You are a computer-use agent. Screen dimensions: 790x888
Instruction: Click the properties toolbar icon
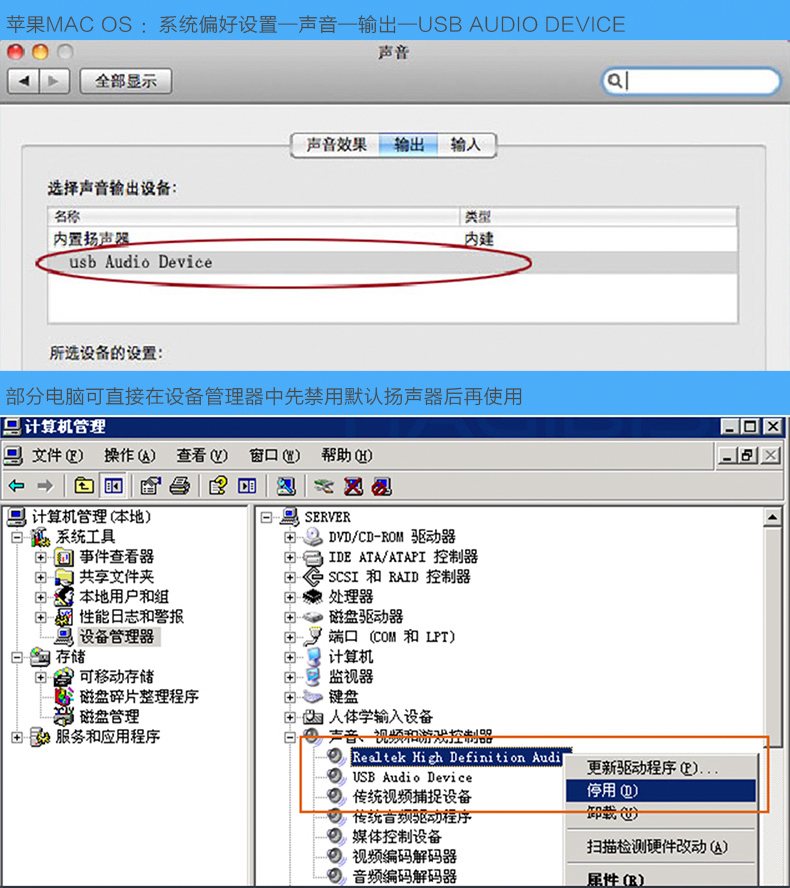pyautogui.click(x=150, y=486)
